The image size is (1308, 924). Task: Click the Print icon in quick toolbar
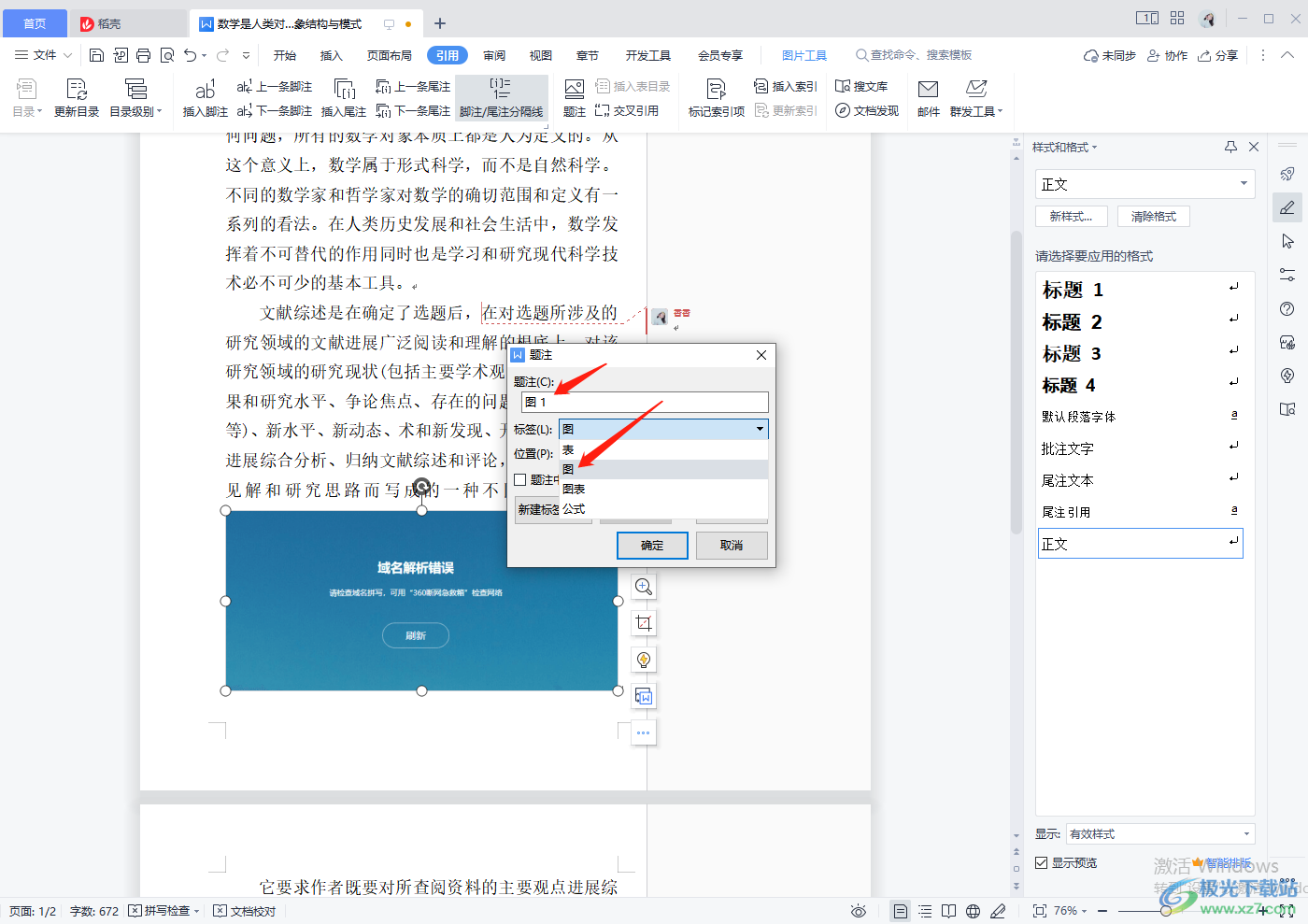pos(143,55)
